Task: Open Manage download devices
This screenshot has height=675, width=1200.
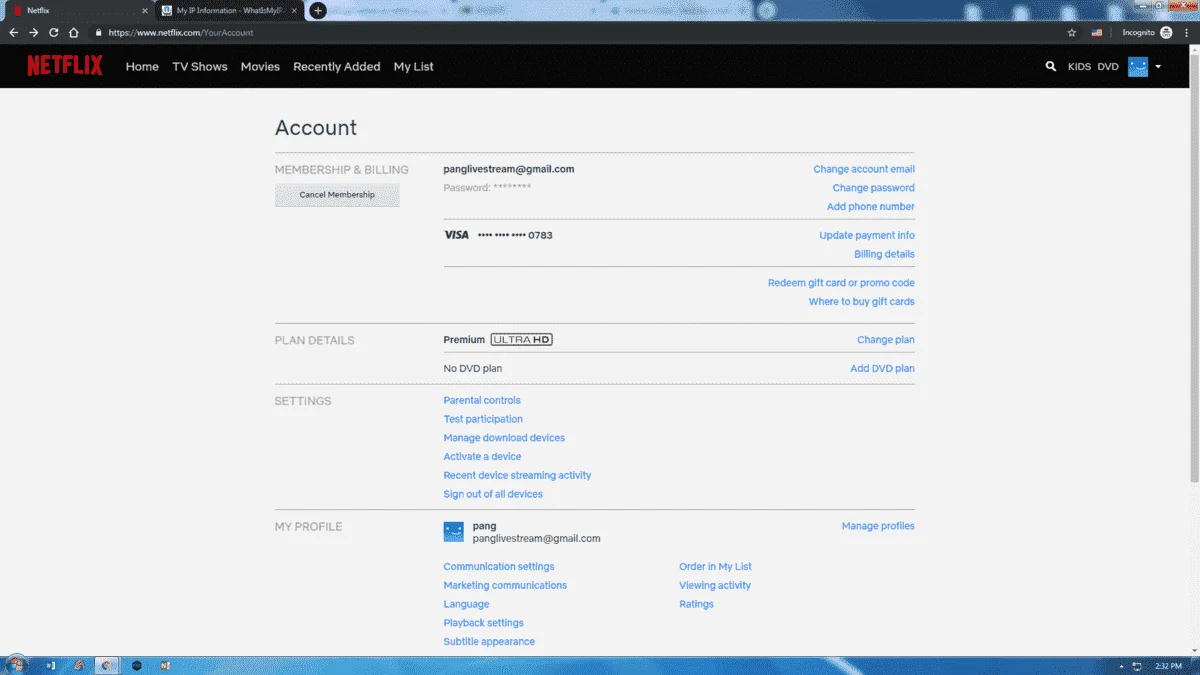Action: point(504,438)
